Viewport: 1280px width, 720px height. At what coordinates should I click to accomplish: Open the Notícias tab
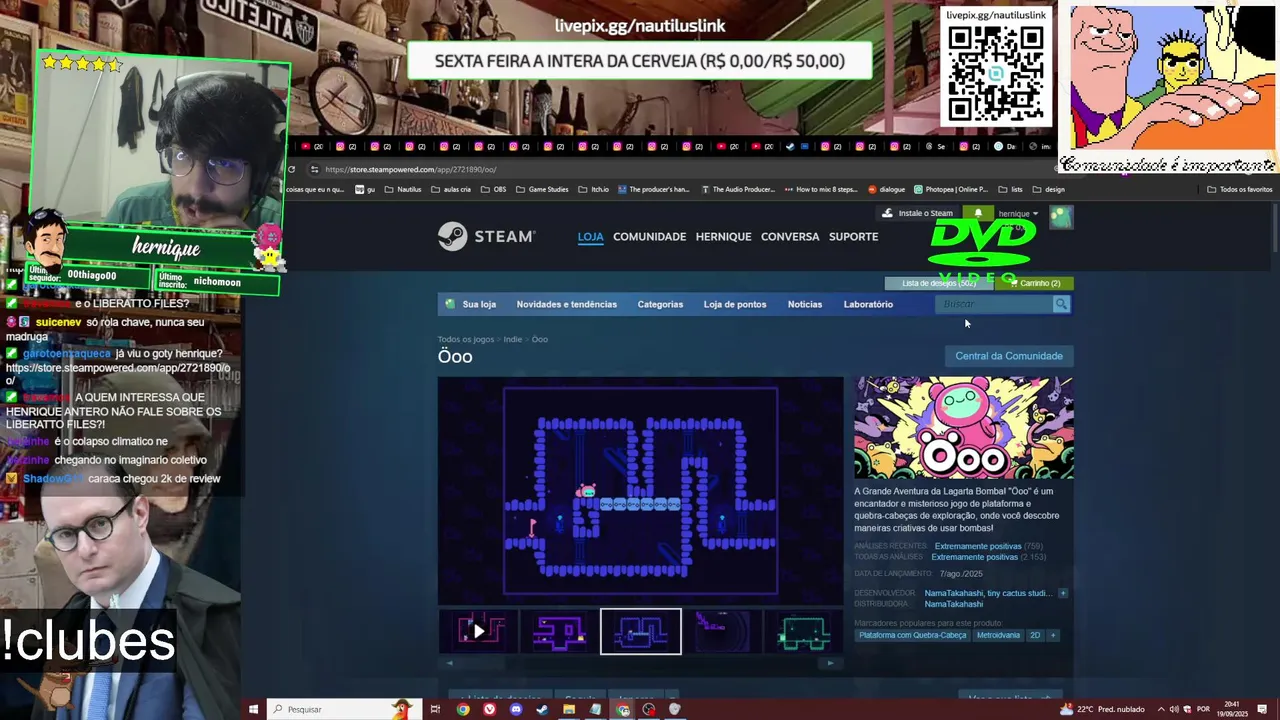(x=805, y=304)
